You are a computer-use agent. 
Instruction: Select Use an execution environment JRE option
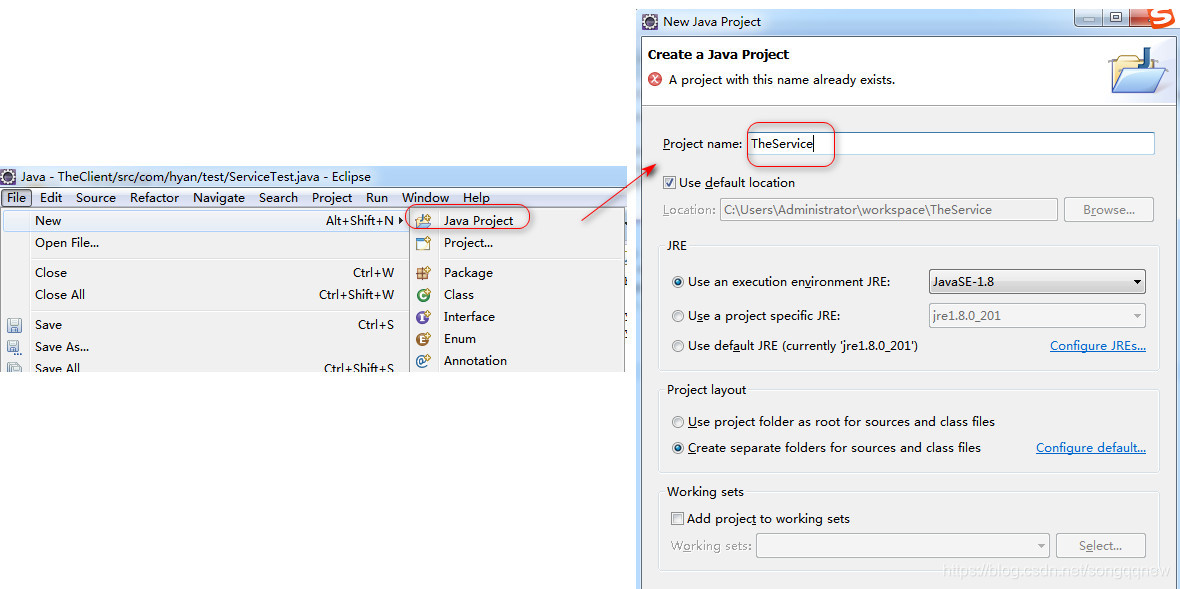click(x=678, y=282)
